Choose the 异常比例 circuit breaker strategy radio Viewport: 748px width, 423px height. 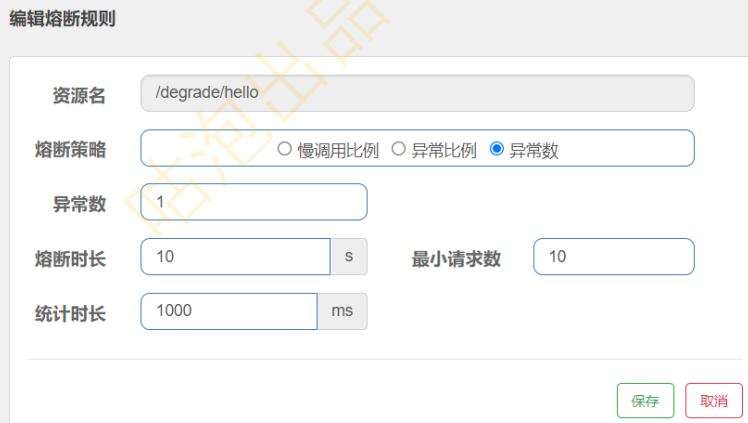tap(398, 150)
